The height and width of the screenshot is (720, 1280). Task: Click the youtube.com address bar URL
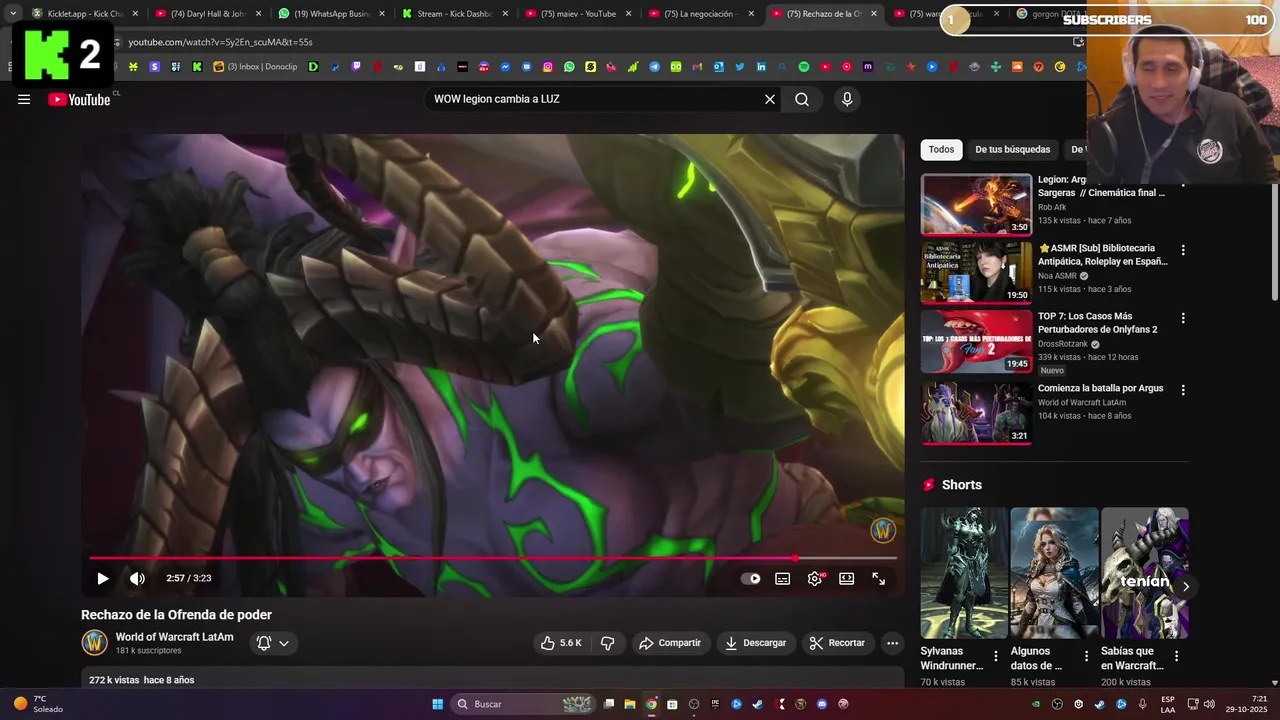[220, 42]
